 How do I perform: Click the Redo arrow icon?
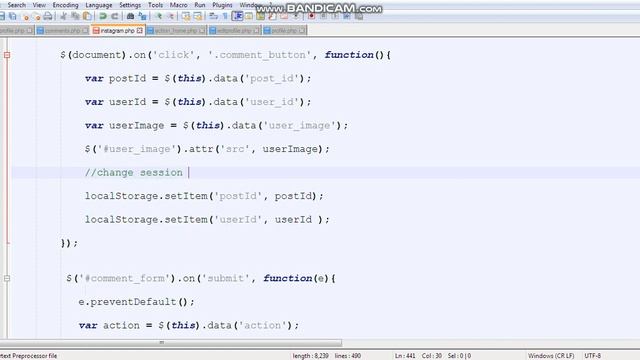(115, 16)
